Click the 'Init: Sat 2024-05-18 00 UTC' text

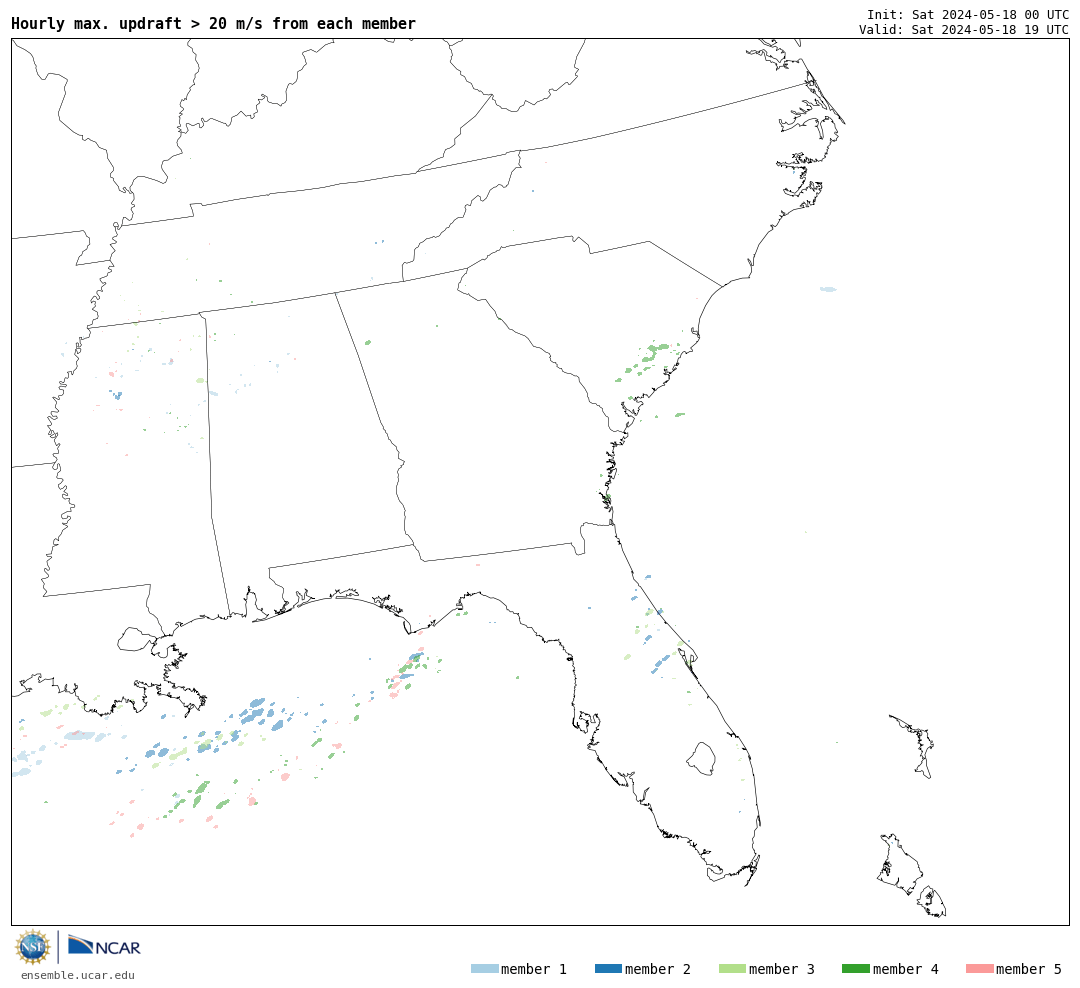coord(968,14)
